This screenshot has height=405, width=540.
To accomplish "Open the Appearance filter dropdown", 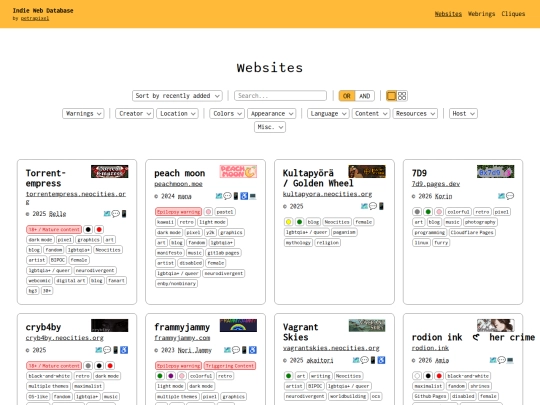I will pyautogui.click(x=271, y=114).
